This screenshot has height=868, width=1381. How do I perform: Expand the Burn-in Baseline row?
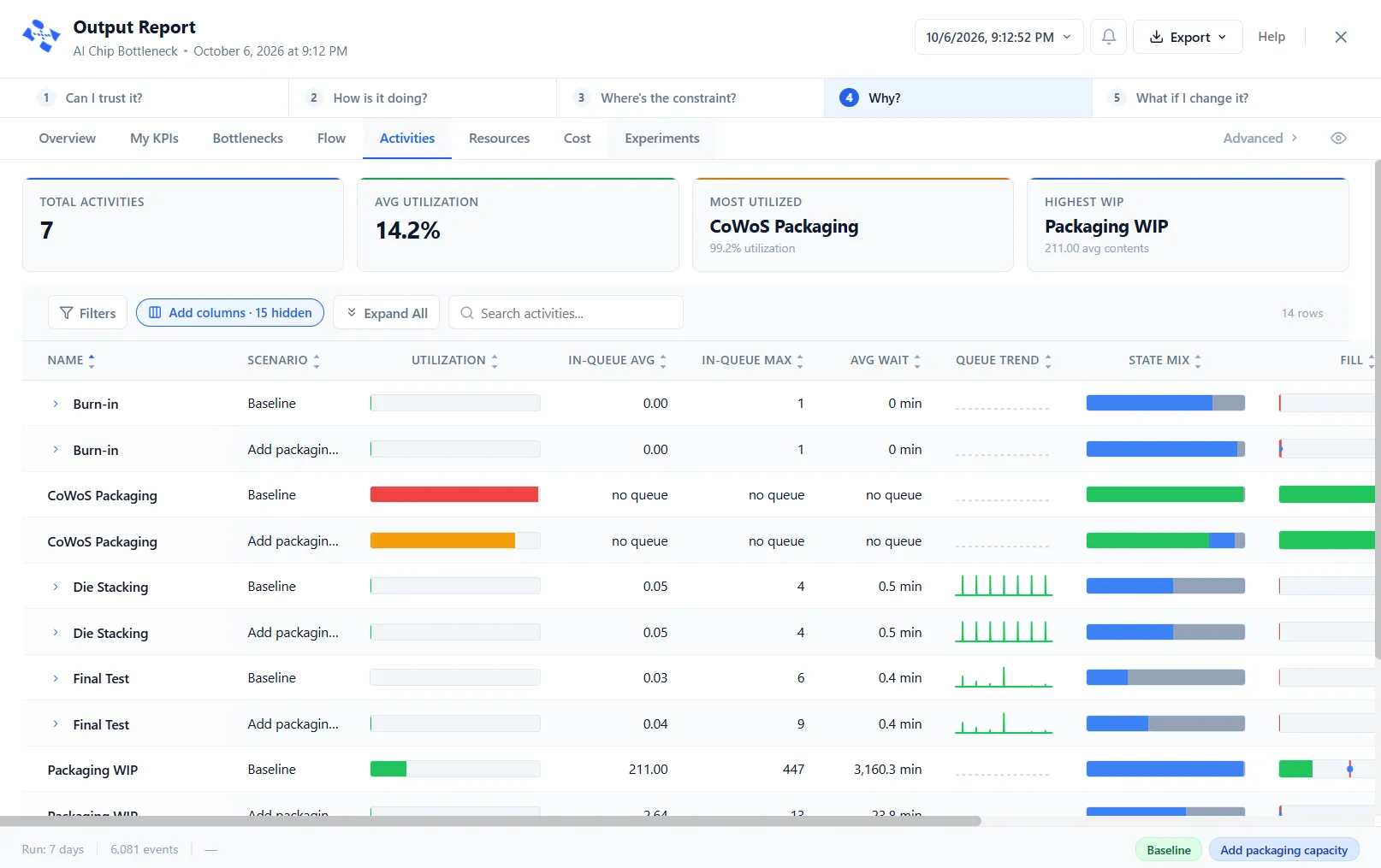click(x=56, y=404)
